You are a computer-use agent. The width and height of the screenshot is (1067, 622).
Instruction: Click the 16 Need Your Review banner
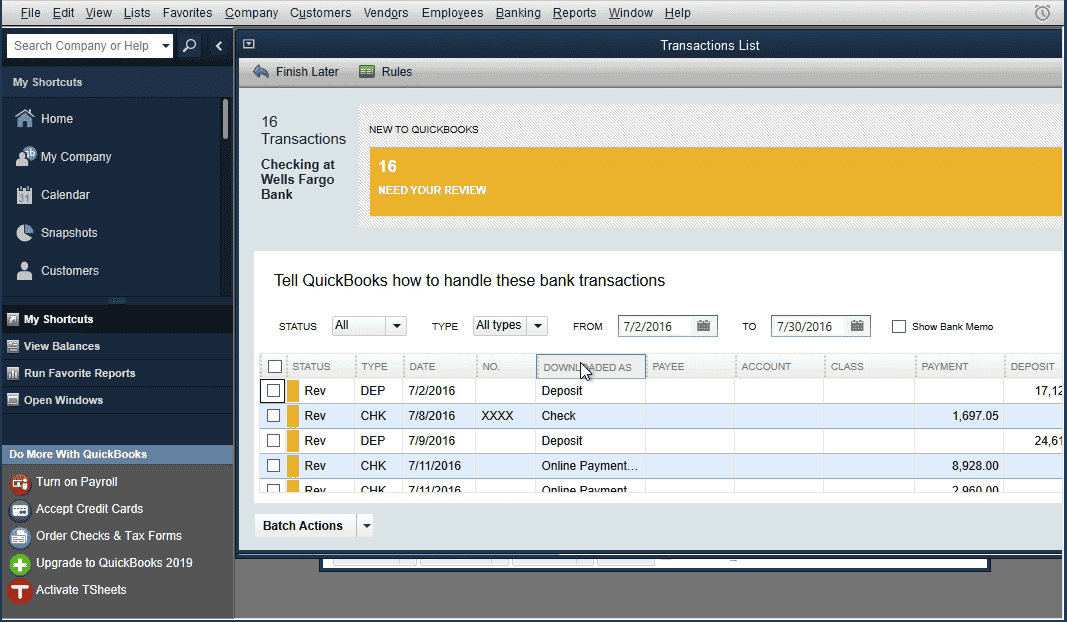(x=716, y=182)
